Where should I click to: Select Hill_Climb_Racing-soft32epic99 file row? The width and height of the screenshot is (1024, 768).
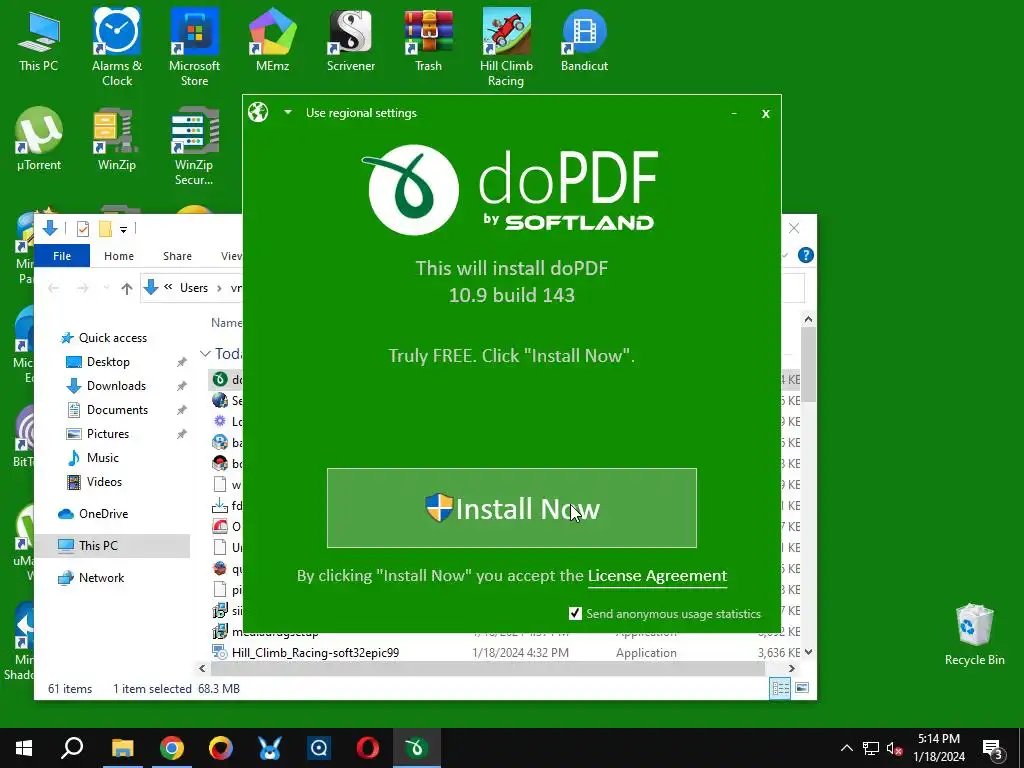click(x=503, y=652)
